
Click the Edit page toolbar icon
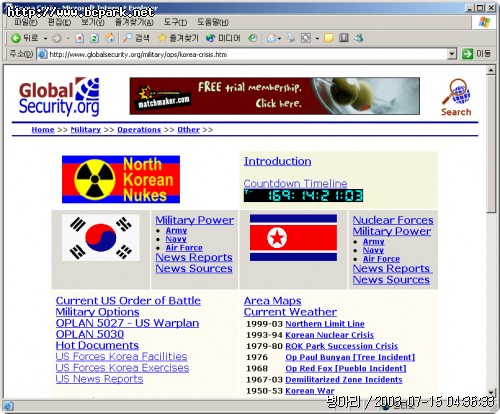[x=306, y=38]
